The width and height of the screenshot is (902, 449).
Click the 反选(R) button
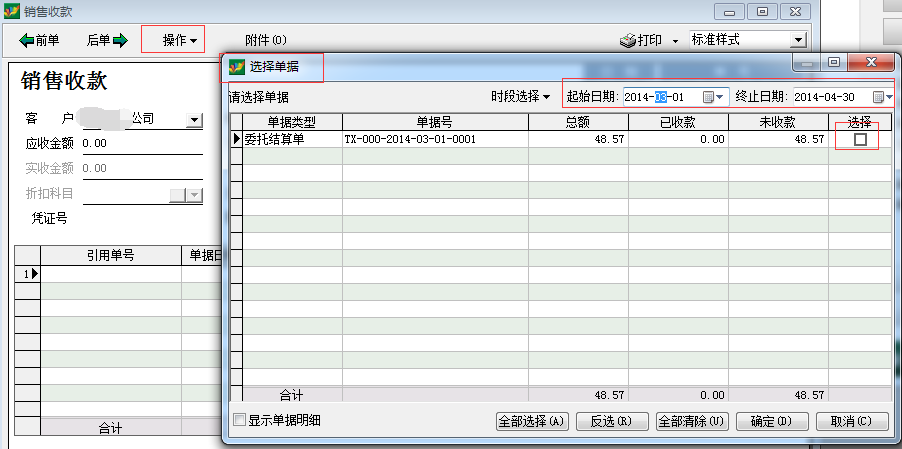point(612,421)
